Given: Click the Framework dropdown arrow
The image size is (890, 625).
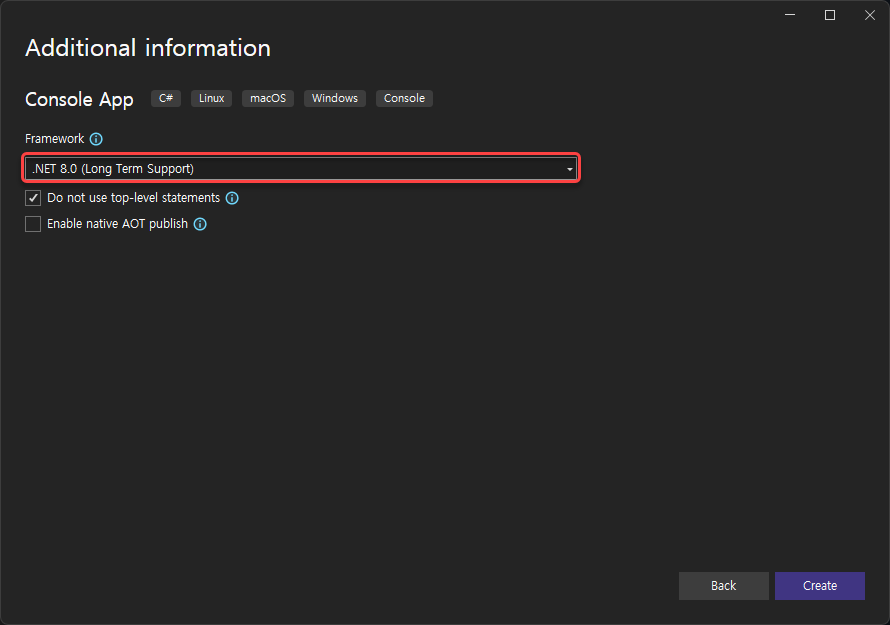Looking at the screenshot, I should pos(569,169).
